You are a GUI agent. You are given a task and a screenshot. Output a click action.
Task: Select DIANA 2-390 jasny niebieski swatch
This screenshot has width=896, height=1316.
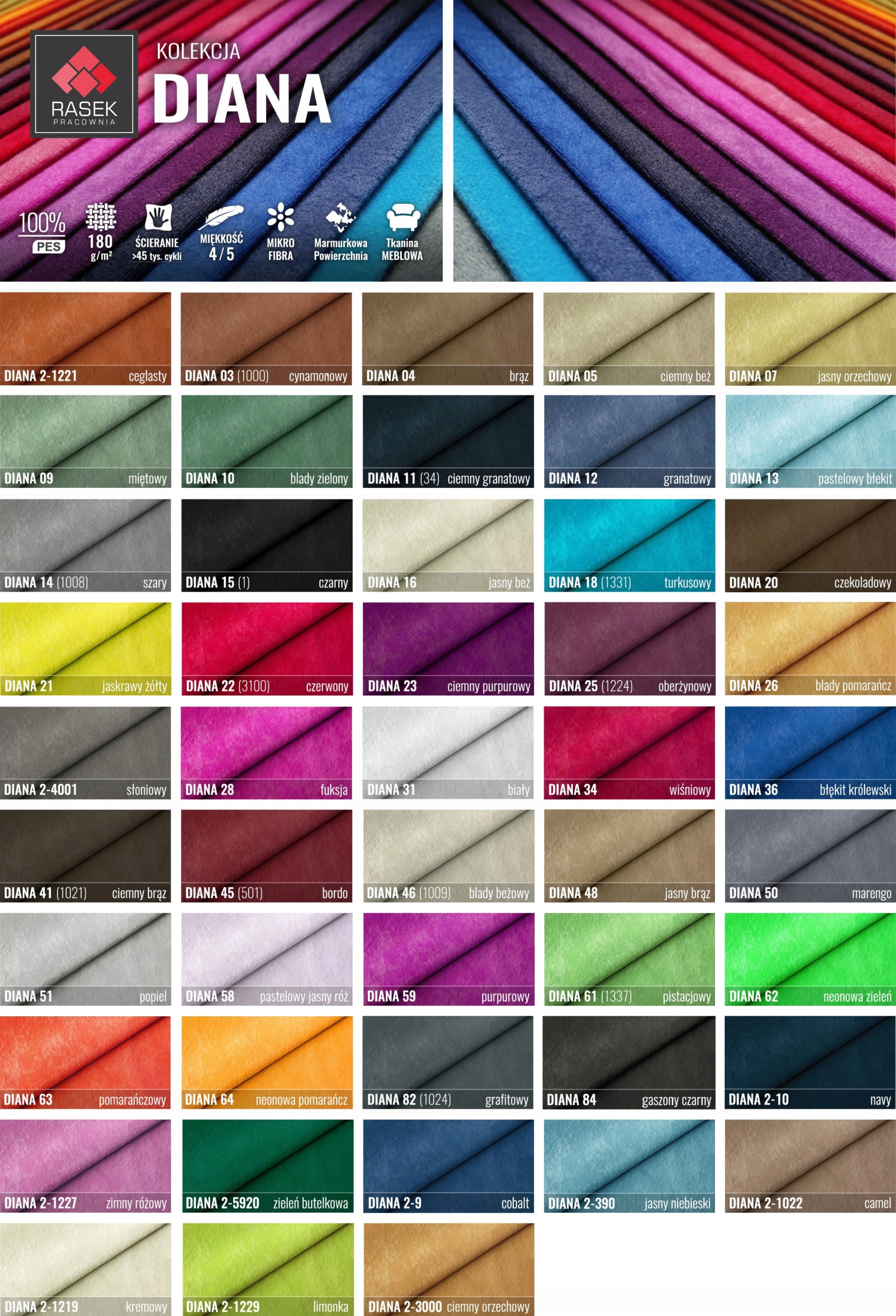pyautogui.click(x=629, y=1166)
